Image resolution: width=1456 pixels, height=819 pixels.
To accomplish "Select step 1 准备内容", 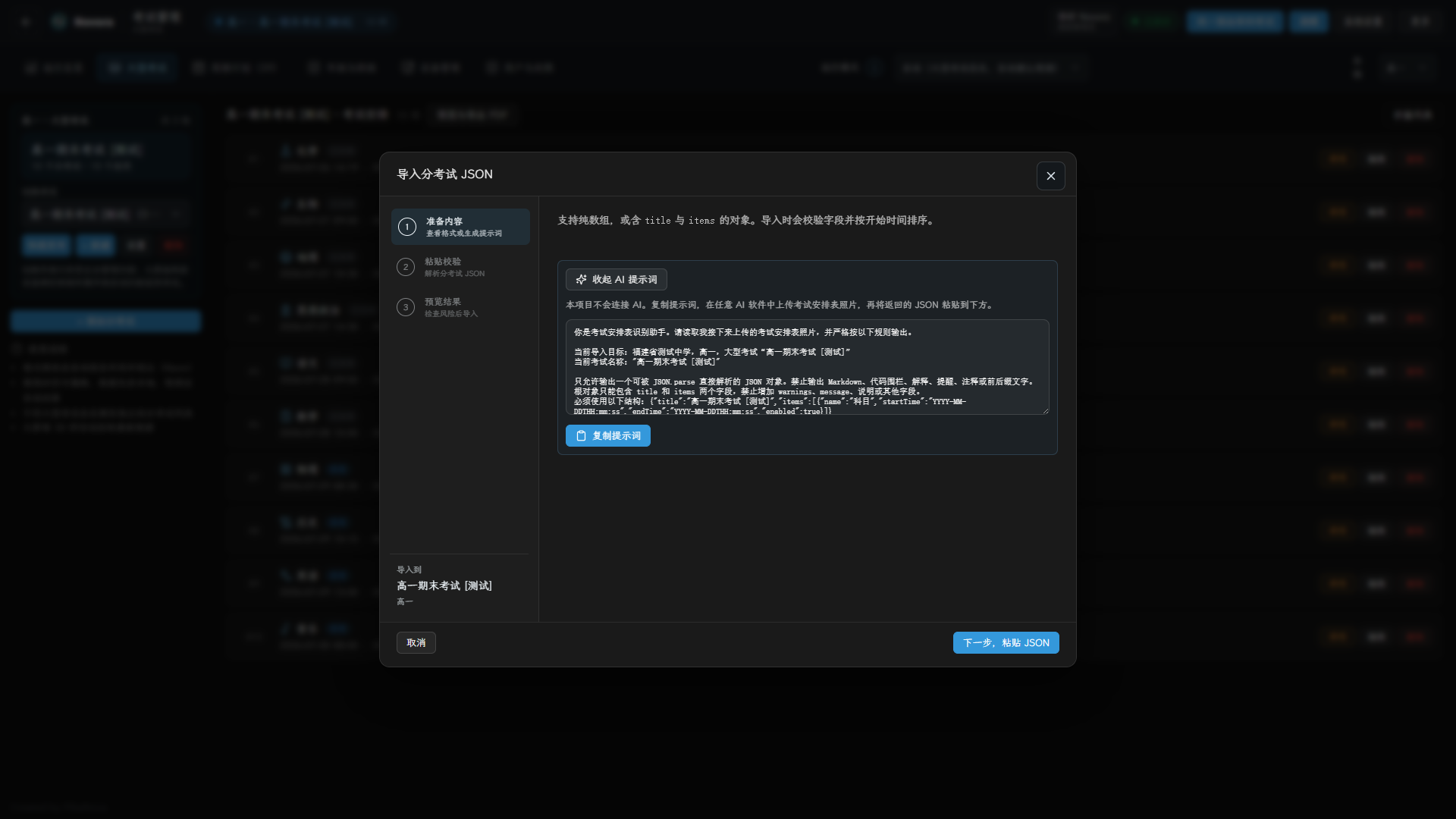I will [x=460, y=227].
